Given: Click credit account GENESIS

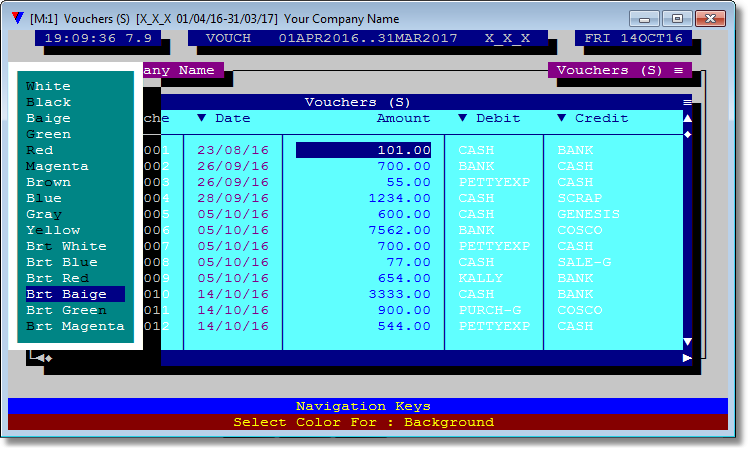Looking at the screenshot, I should 589,214.
